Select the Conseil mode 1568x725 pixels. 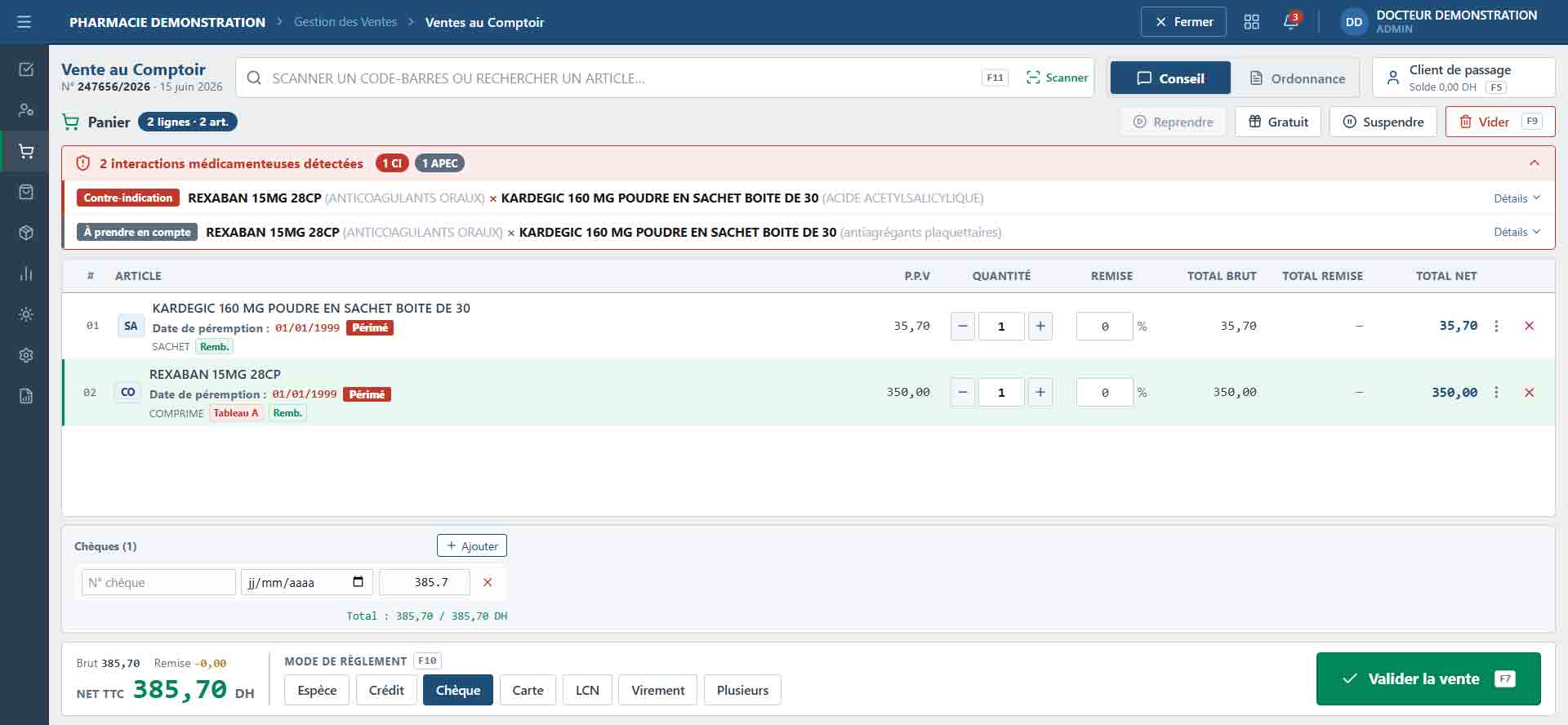pos(1170,78)
